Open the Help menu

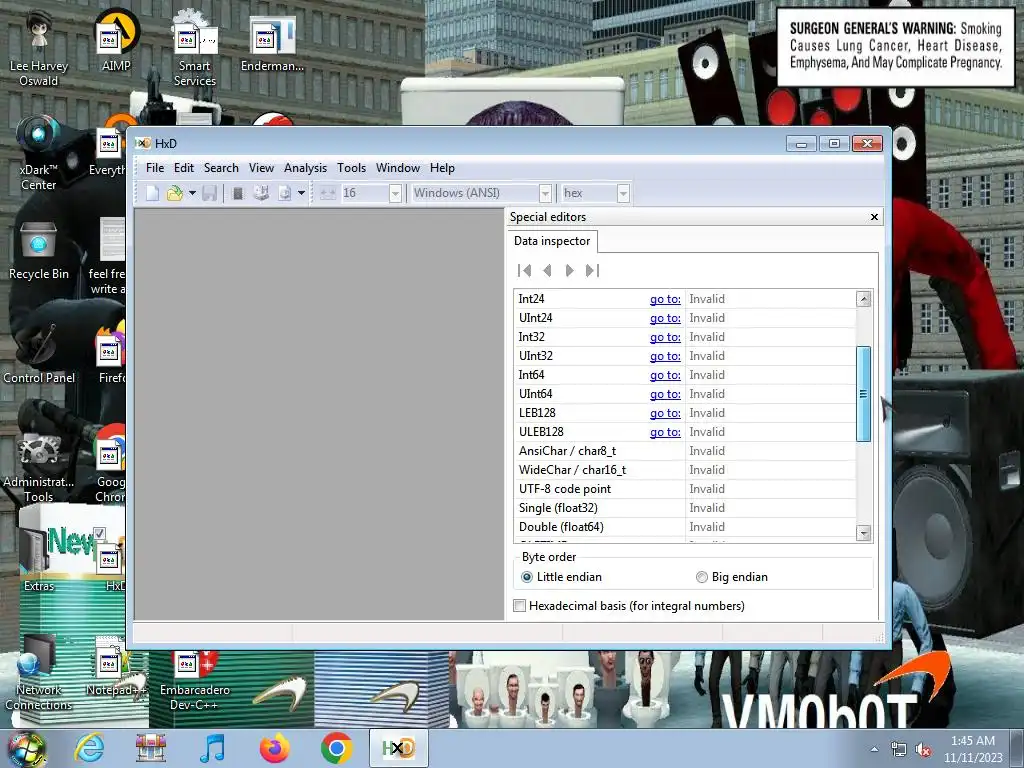point(442,168)
